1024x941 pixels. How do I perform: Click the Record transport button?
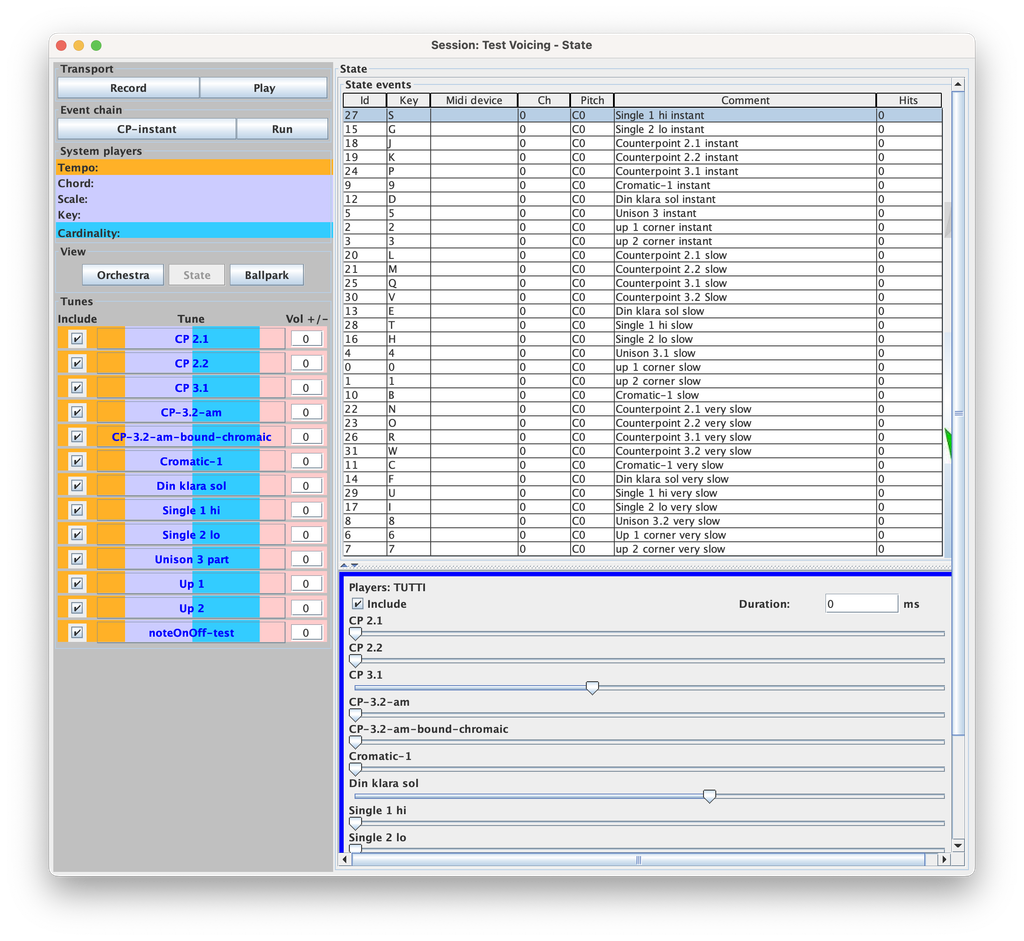(x=128, y=88)
